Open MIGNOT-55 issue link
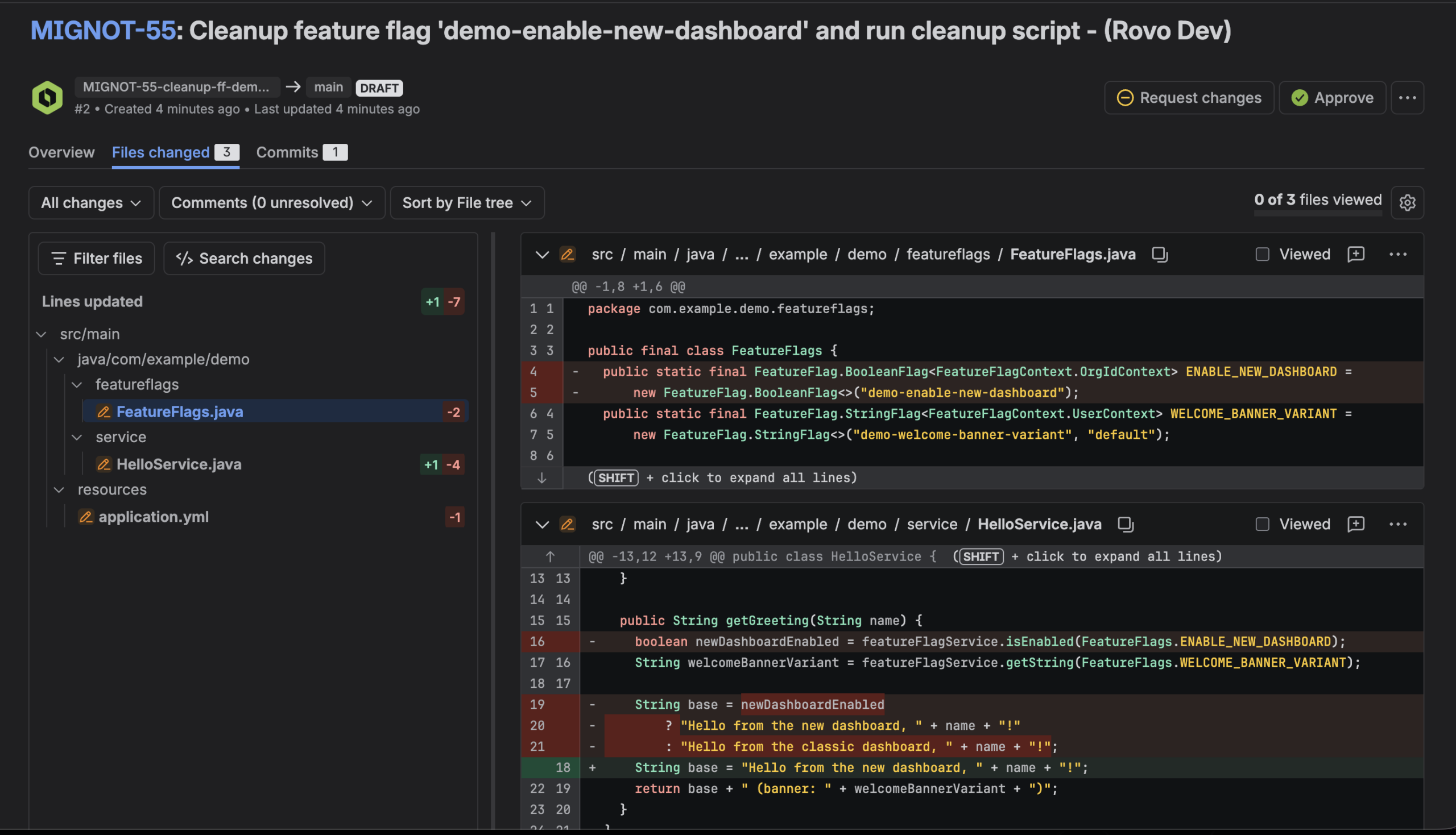The width and height of the screenshot is (1456, 835). point(102,30)
